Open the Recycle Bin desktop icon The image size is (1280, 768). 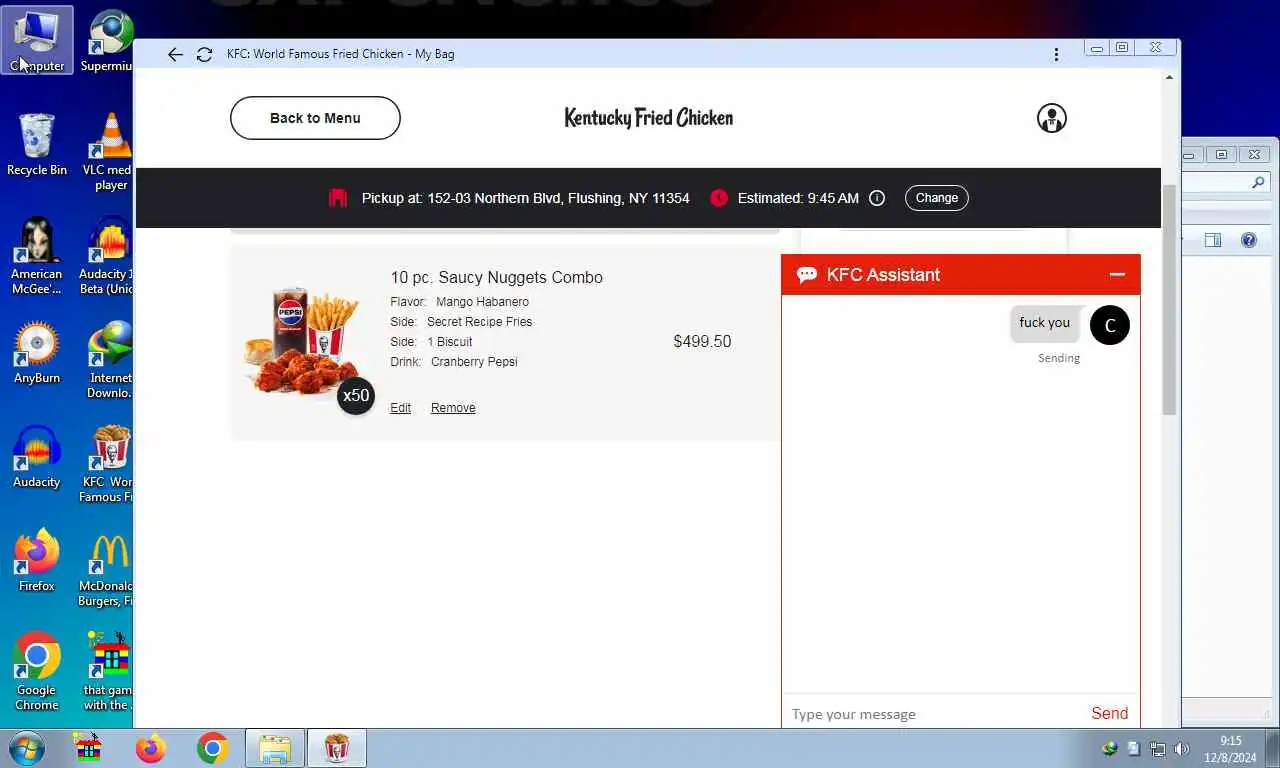(37, 145)
